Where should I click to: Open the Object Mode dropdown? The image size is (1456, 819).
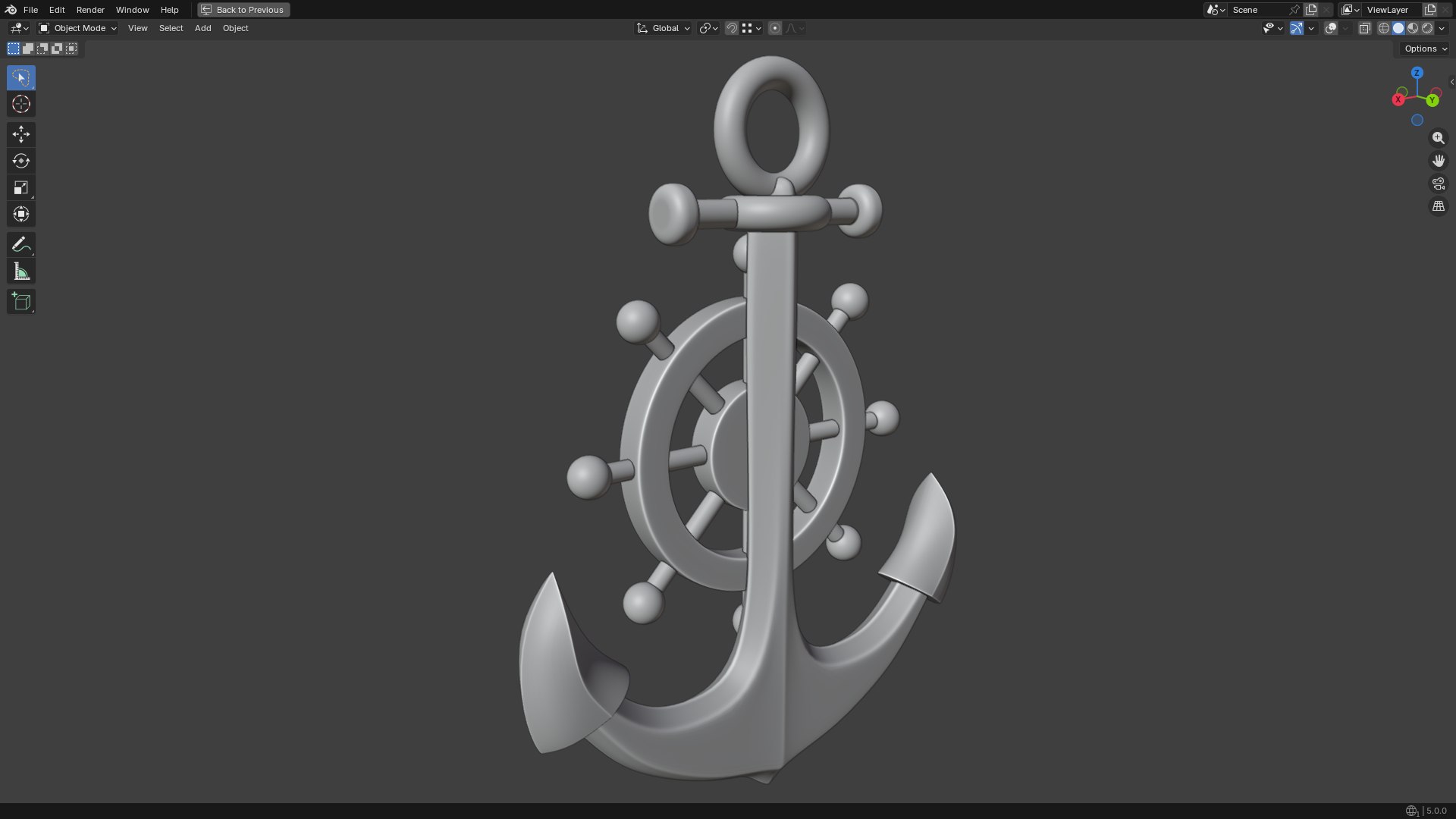pos(77,28)
